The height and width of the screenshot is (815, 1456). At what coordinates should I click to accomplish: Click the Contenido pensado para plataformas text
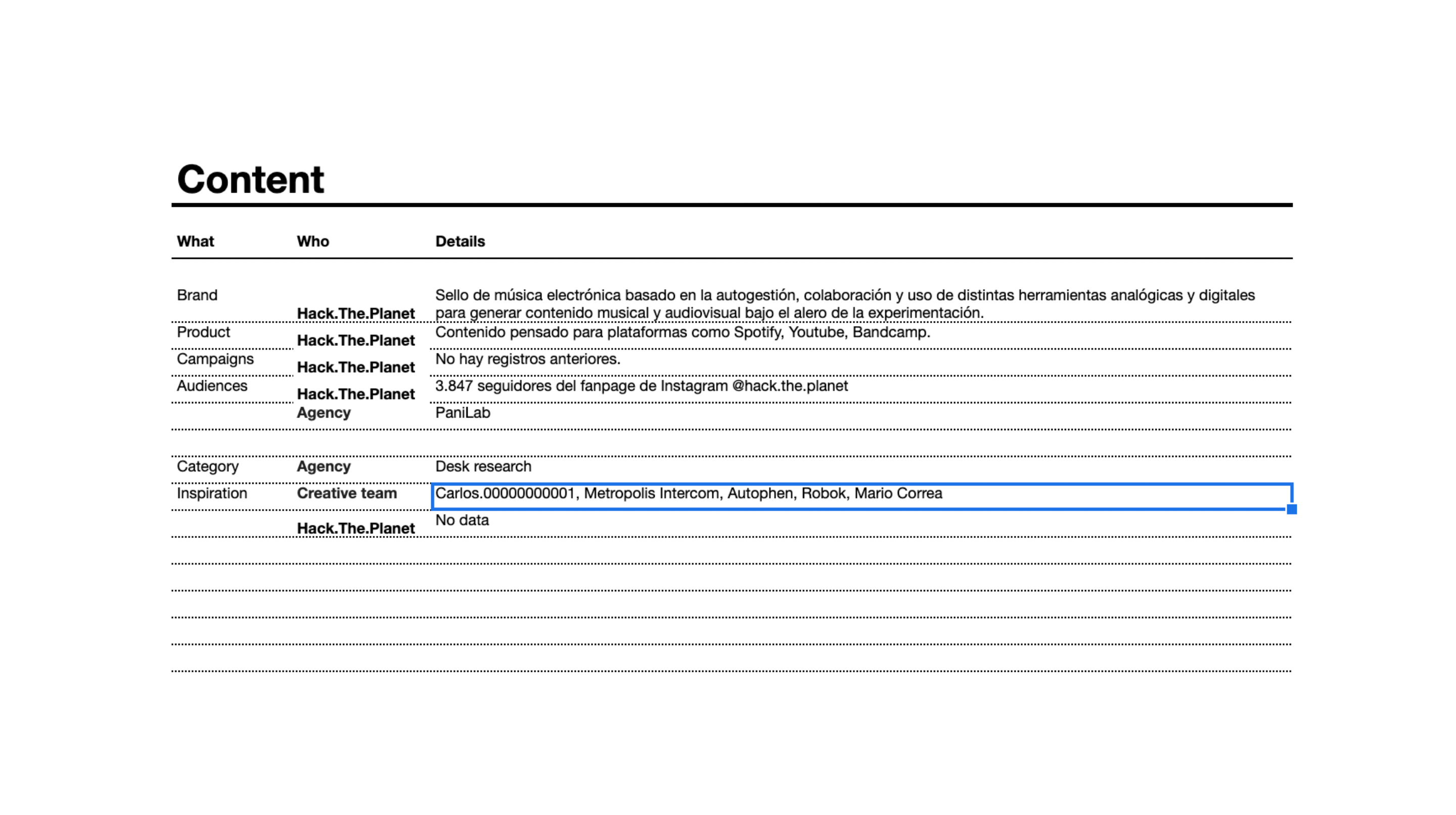point(683,332)
